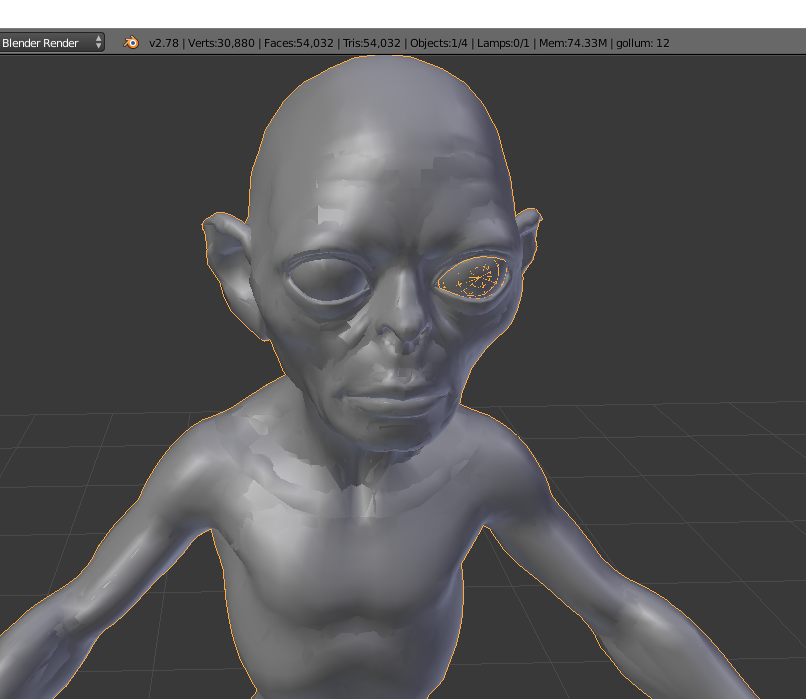Select the highlighted eye mesh on the model
Viewport: 806px width, 699px height.
[x=472, y=278]
